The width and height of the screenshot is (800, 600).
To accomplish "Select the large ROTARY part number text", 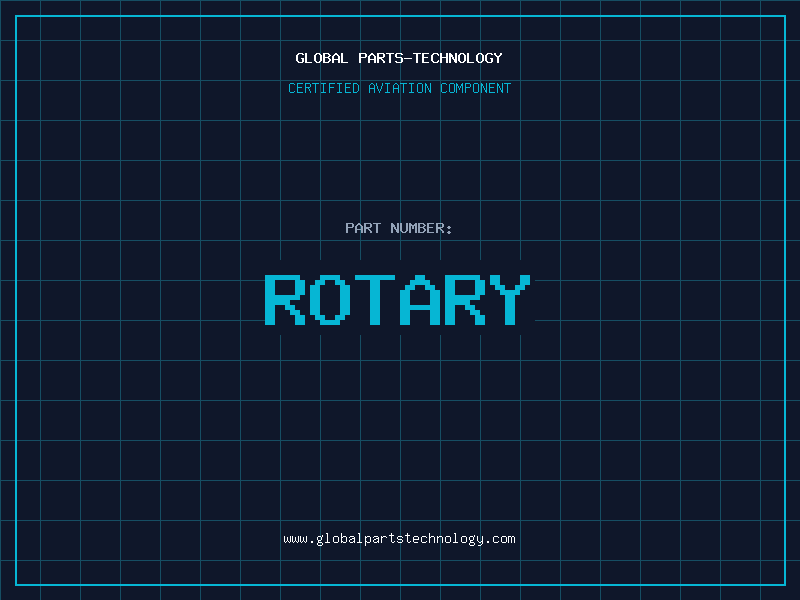I will tap(398, 300).
